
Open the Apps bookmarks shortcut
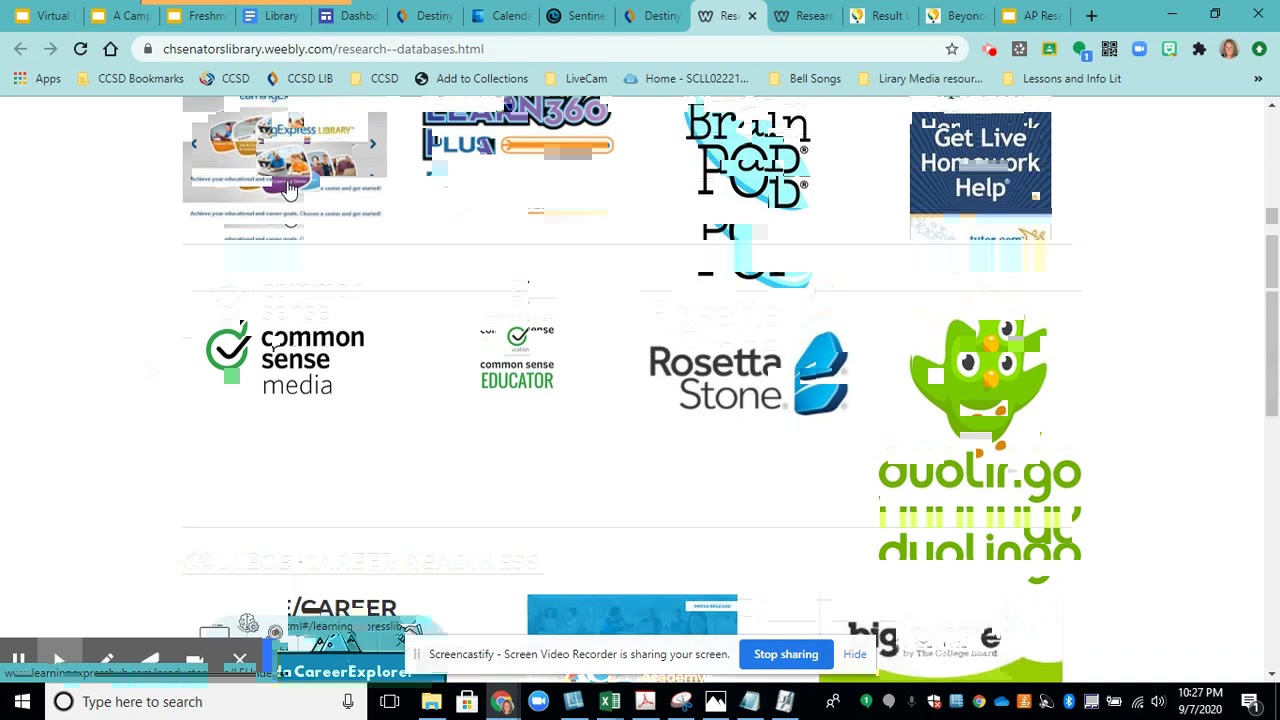tap(37, 78)
